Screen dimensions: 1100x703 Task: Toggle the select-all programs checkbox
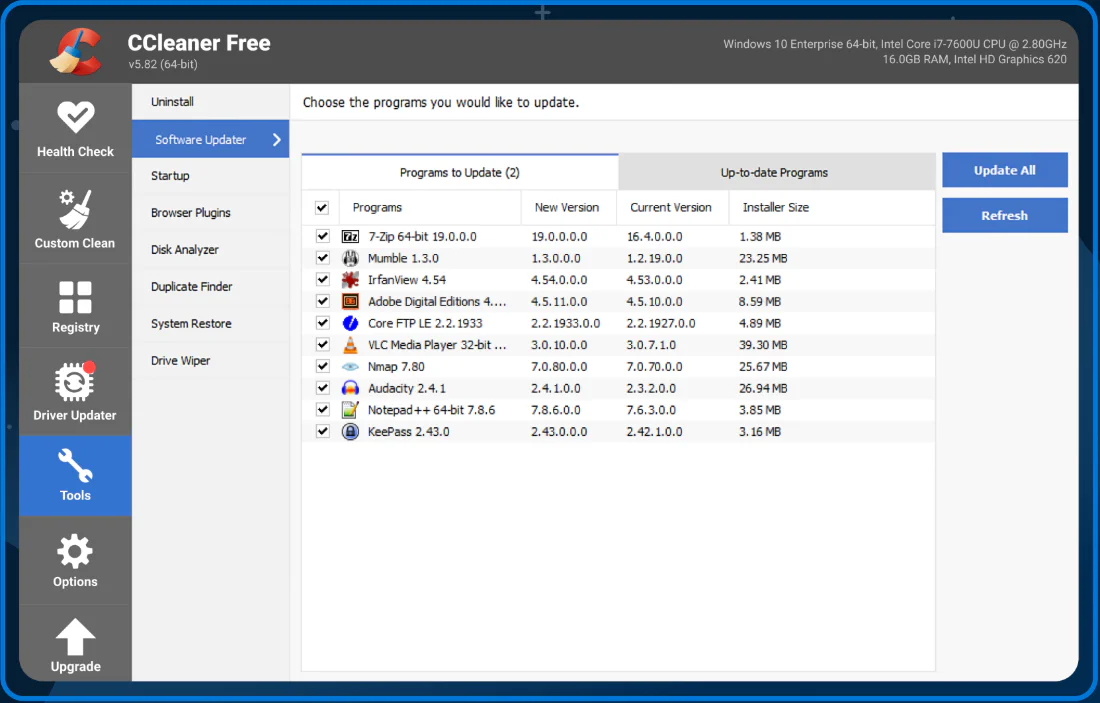[322, 207]
